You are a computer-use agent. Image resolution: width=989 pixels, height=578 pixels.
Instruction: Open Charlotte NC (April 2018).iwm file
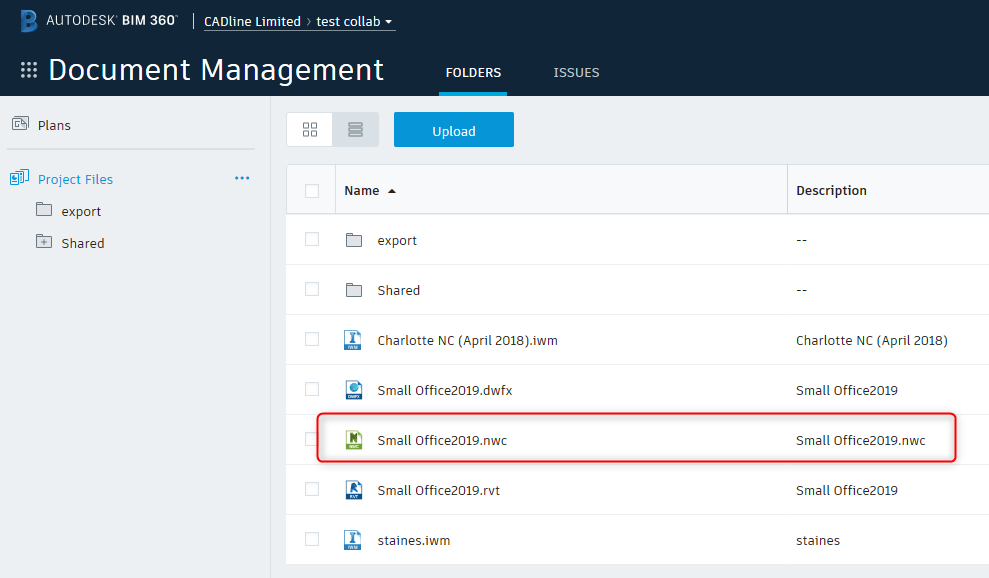pyautogui.click(x=467, y=341)
